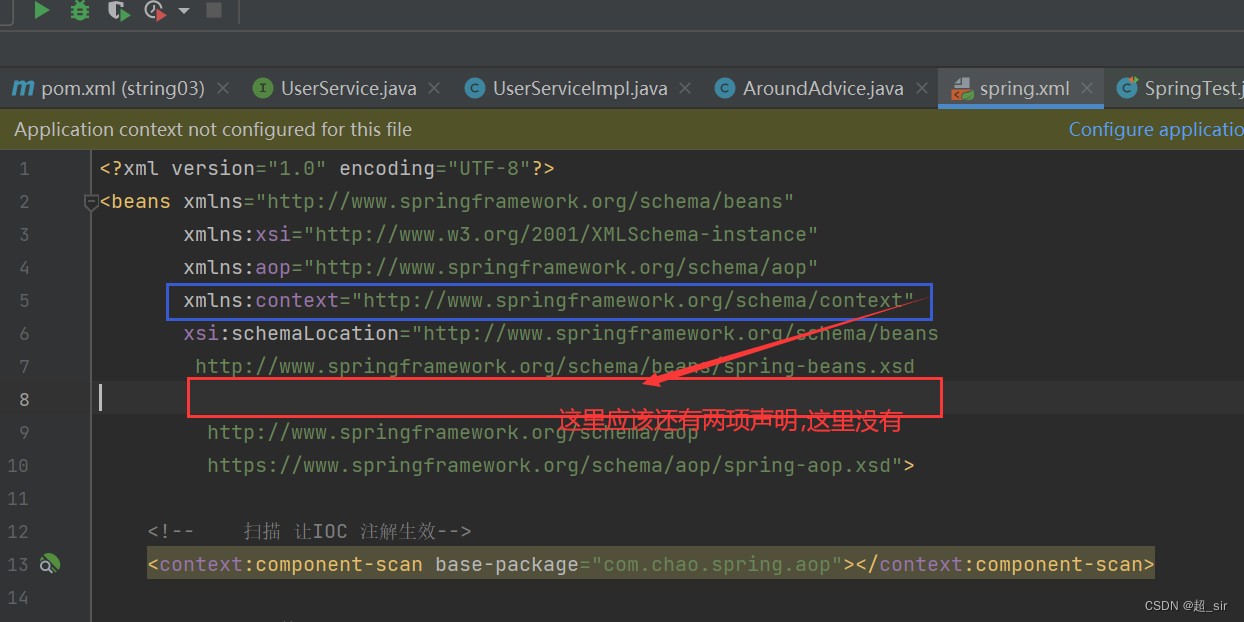The image size is (1244, 622).
Task: Click the Spring bean gutter icon on line 13
Action: click(49, 564)
